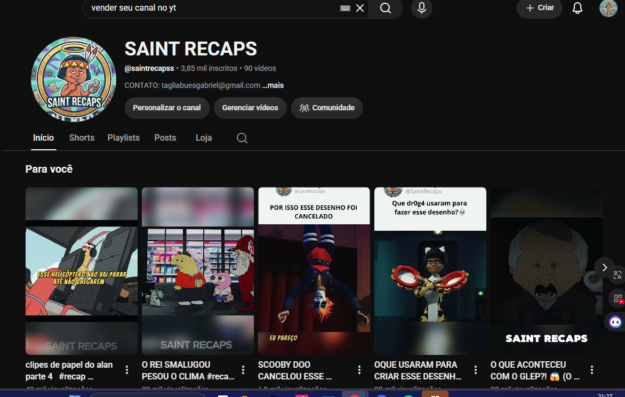Open options for 'OQUE USARAM PARA CRIAR' video
The height and width of the screenshot is (397, 625).
point(476,370)
